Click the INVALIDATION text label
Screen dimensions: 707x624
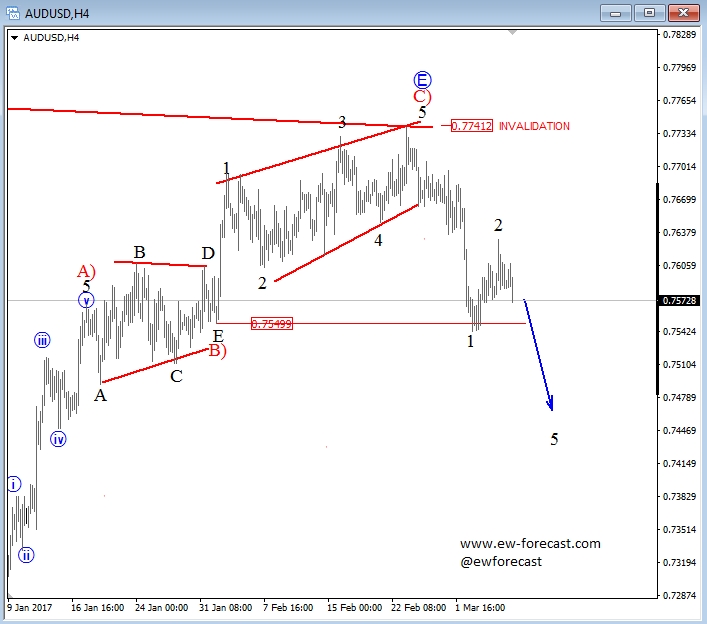coord(534,126)
